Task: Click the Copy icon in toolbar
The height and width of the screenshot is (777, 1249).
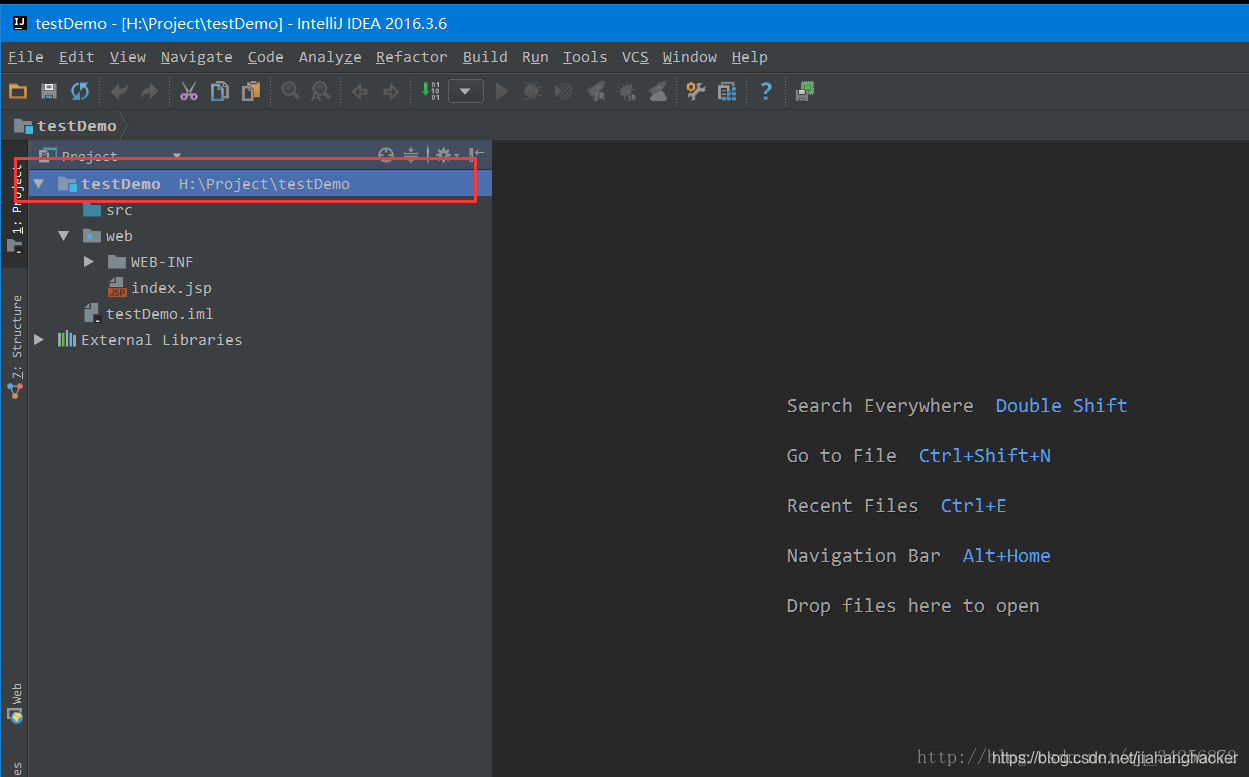Action: (x=219, y=91)
